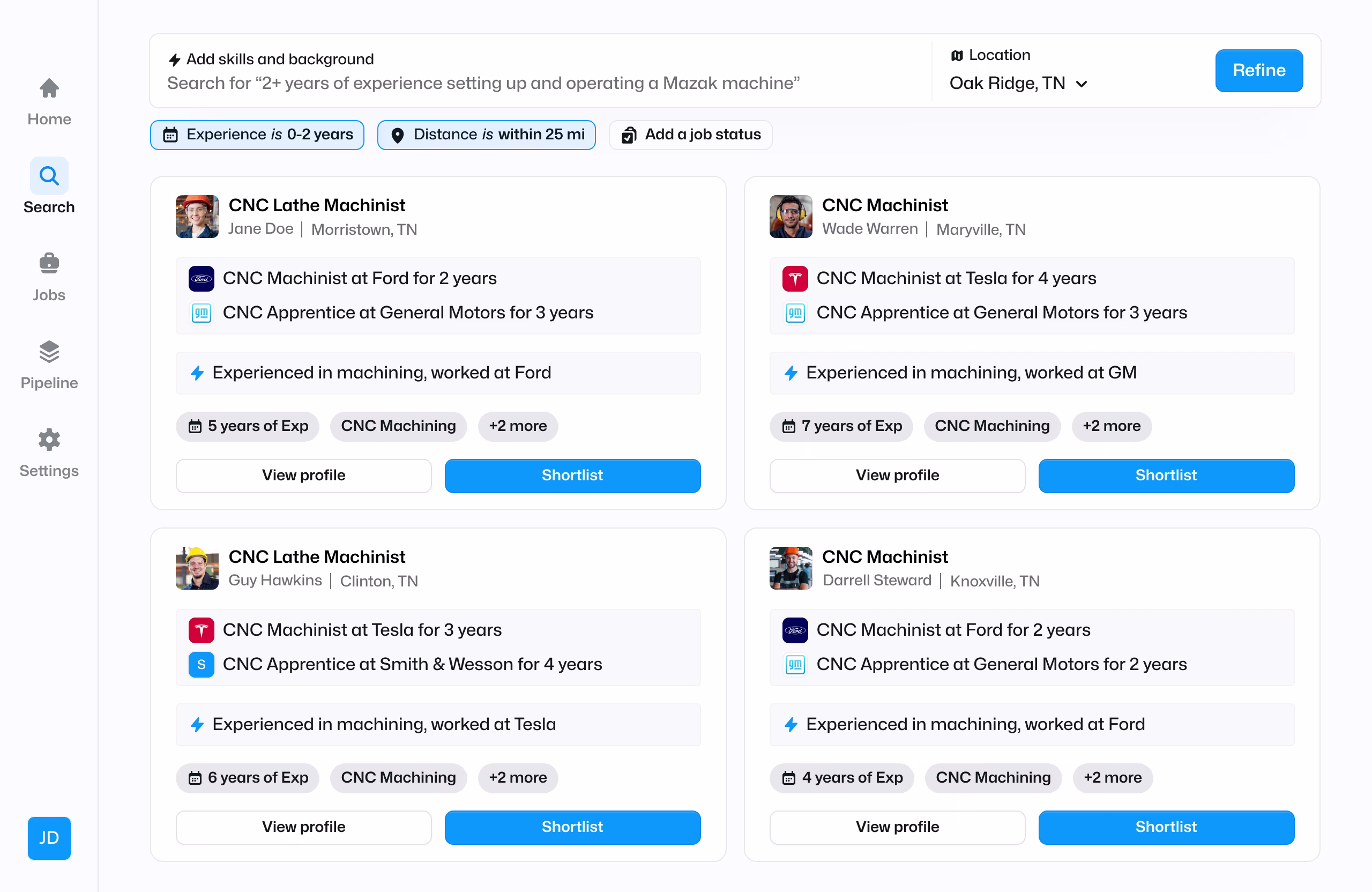
Task: Click the Refine button
Action: coord(1258,70)
